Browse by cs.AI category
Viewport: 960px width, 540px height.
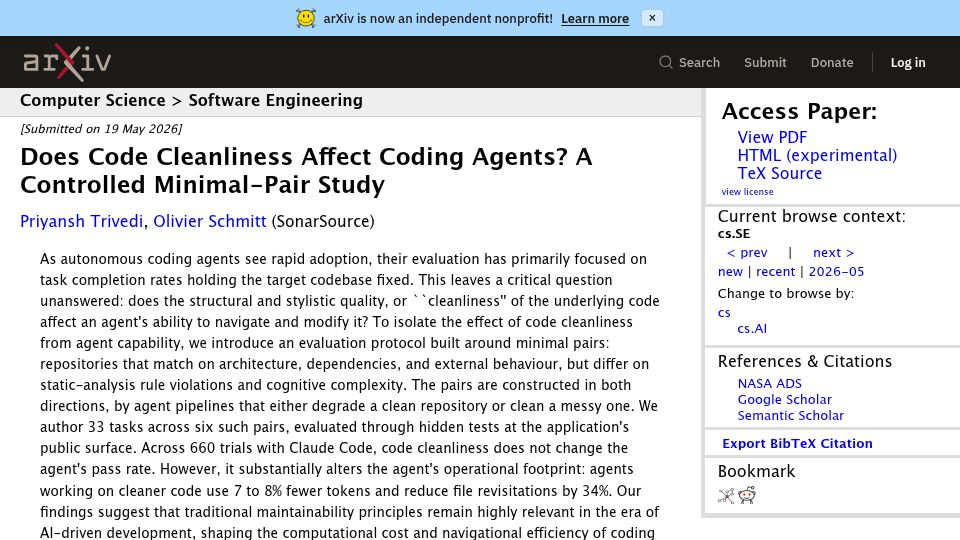pos(752,328)
